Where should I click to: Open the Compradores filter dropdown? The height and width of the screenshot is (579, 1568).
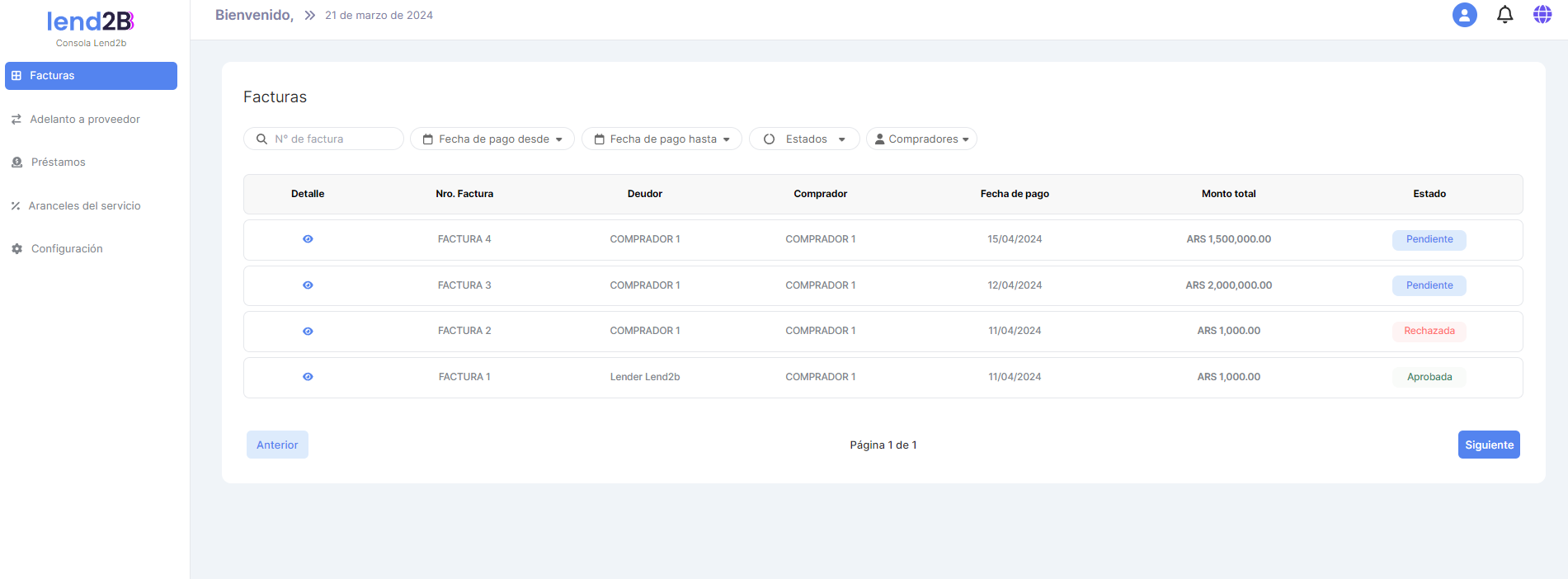pyautogui.click(x=921, y=139)
